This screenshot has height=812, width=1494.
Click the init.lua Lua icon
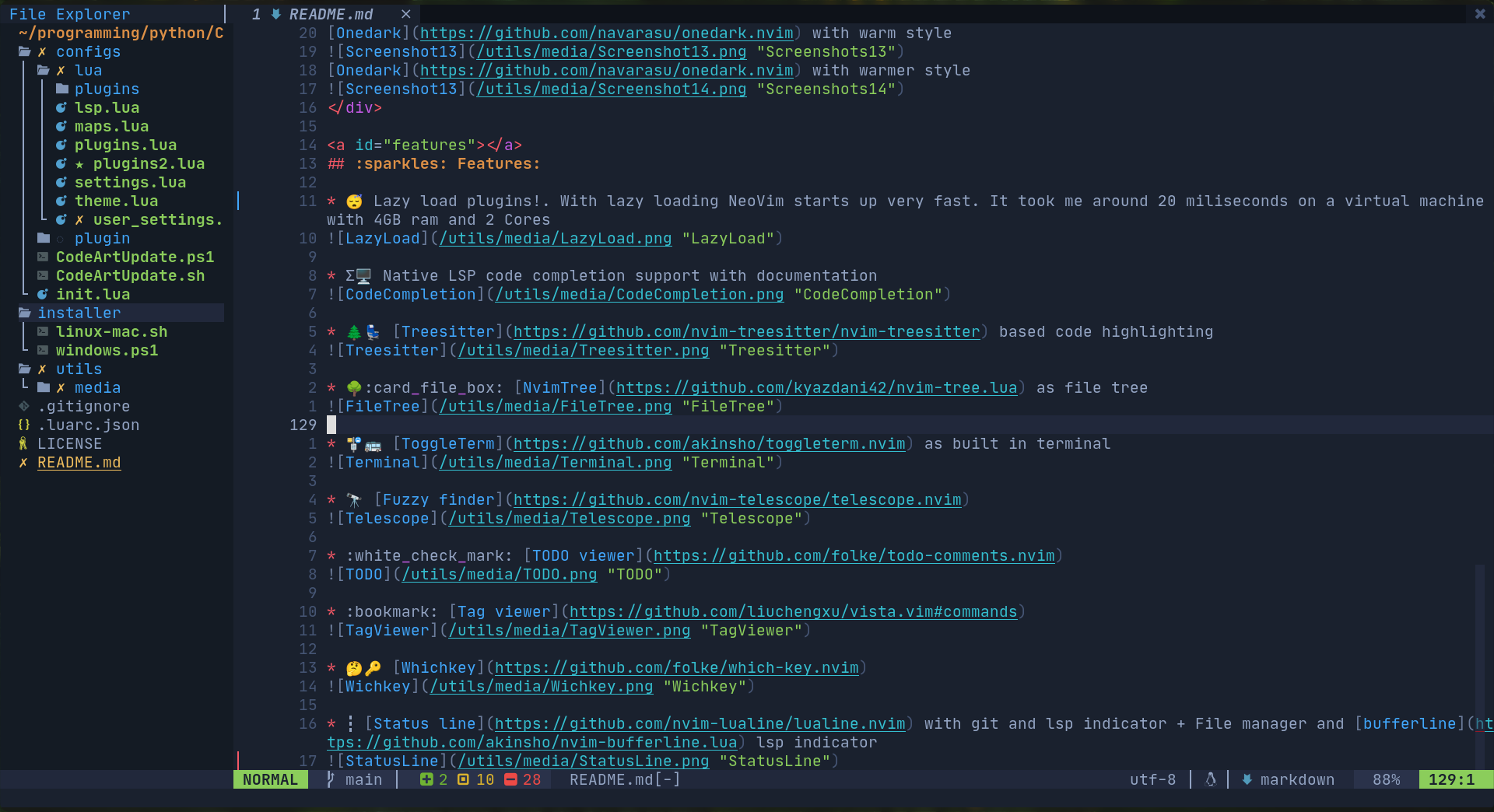point(43,295)
